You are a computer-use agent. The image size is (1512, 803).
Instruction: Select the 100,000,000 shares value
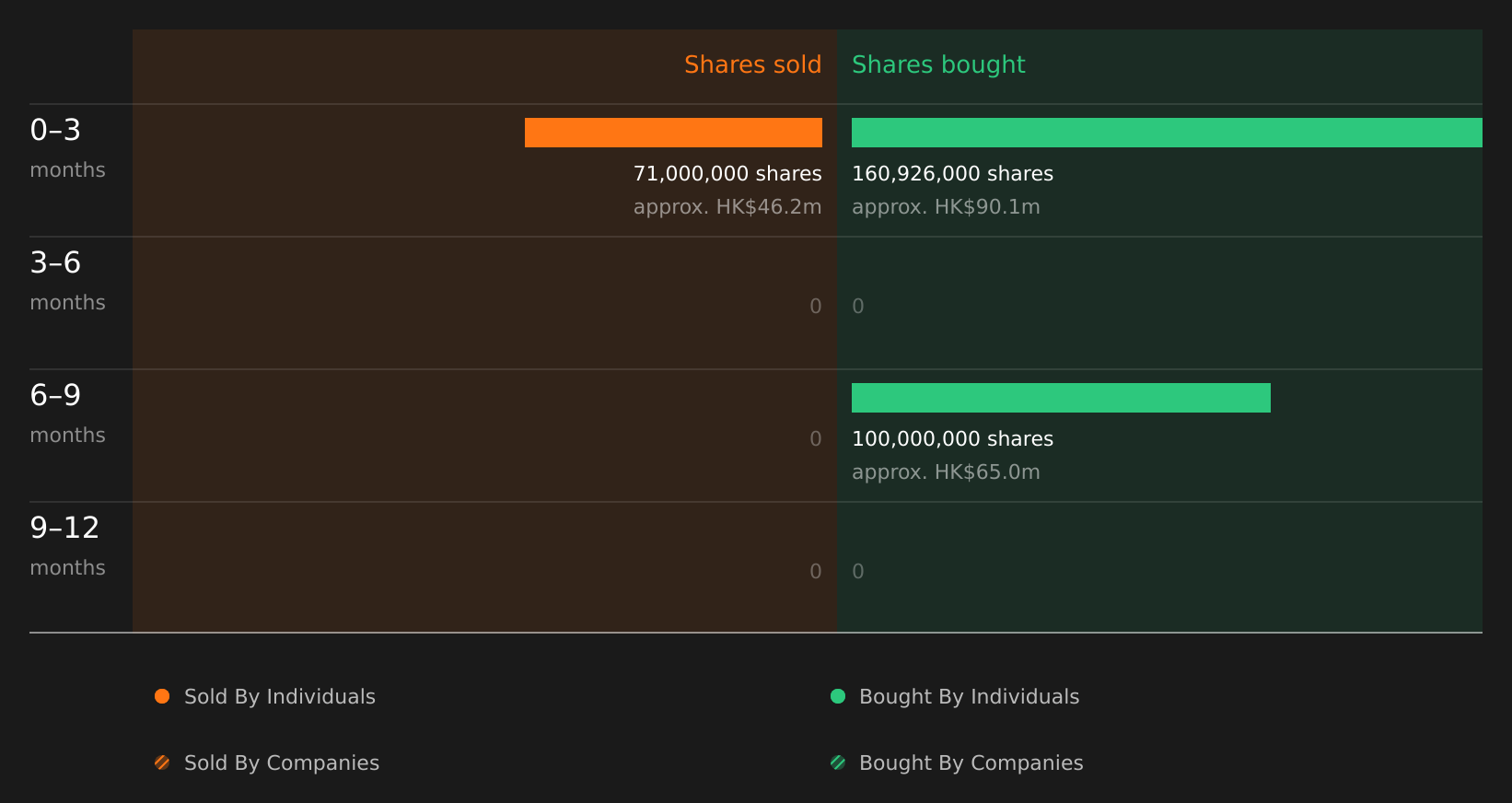tap(953, 439)
